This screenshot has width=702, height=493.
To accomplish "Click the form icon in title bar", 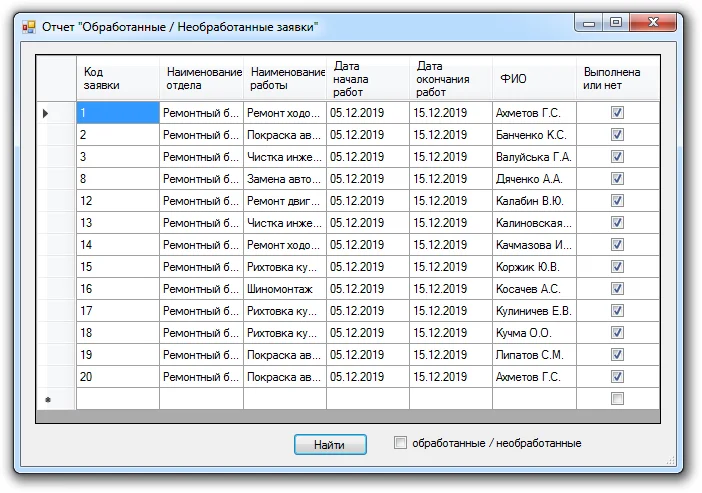I will [29, 27].
